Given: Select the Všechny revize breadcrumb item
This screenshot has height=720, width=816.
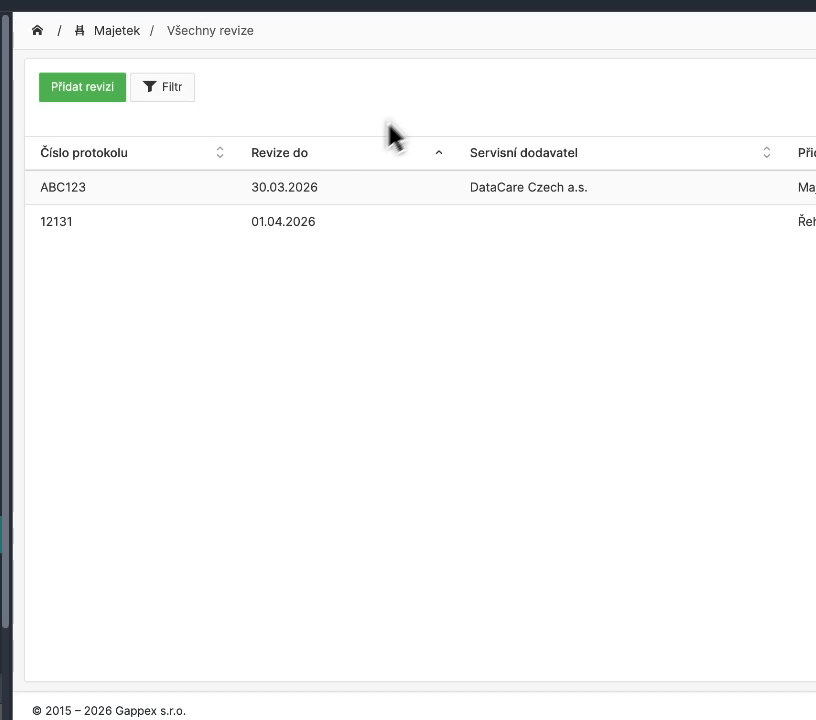Looking at the screenshot, I should pos(210,31).
